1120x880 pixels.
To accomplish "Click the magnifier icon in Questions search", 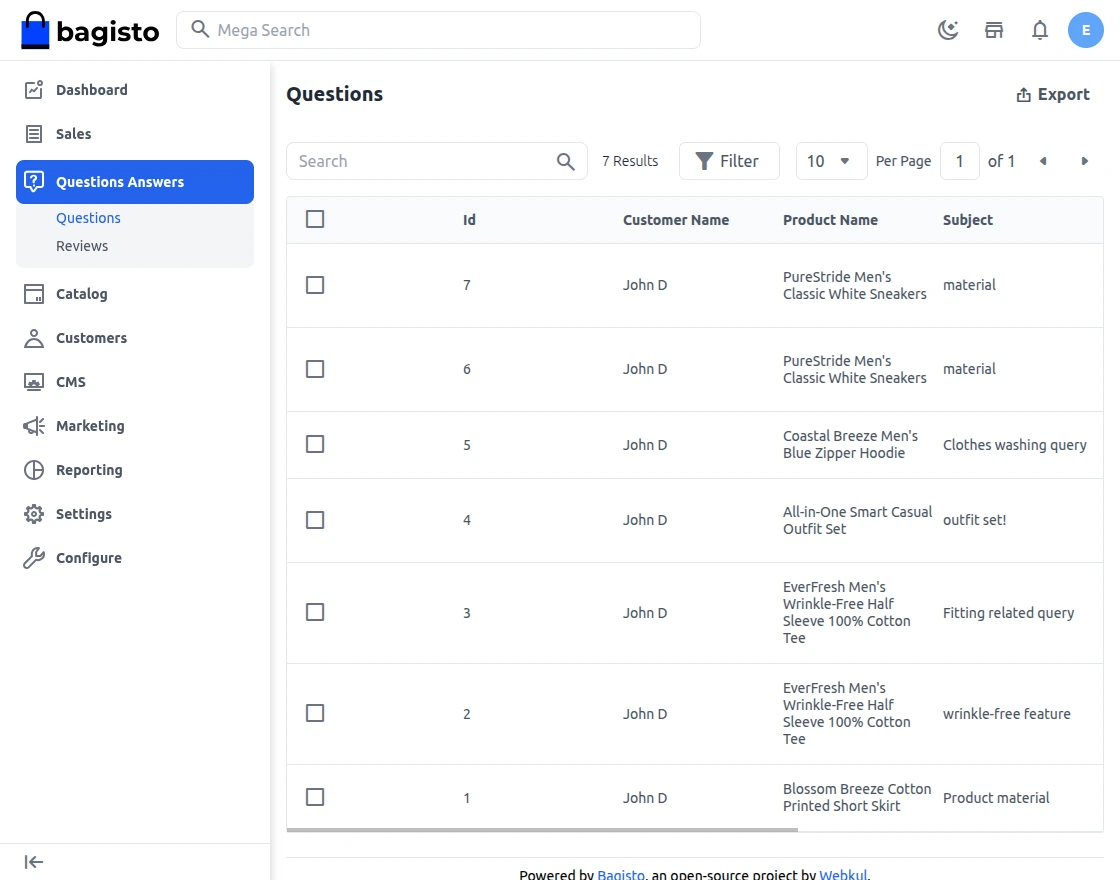I will pyautogui.click(x=566, y=161).
